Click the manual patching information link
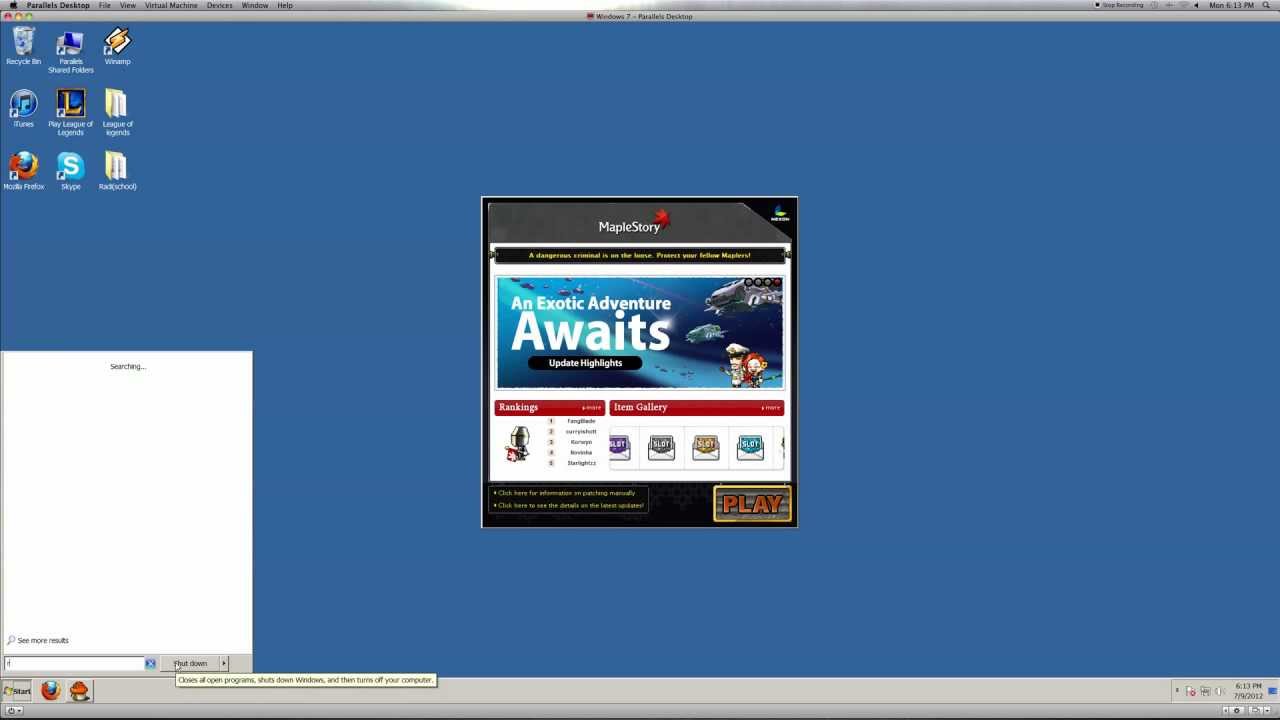Viewport: 1280px width, 720px height. (x=566, y=493)
